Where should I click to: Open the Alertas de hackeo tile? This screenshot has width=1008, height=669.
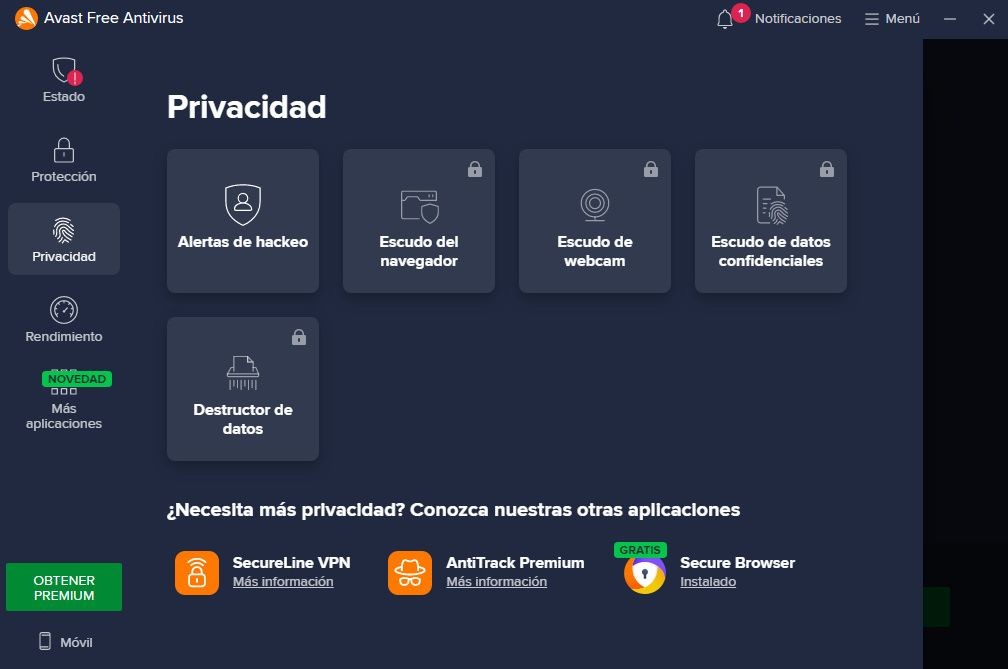[243, 221]
